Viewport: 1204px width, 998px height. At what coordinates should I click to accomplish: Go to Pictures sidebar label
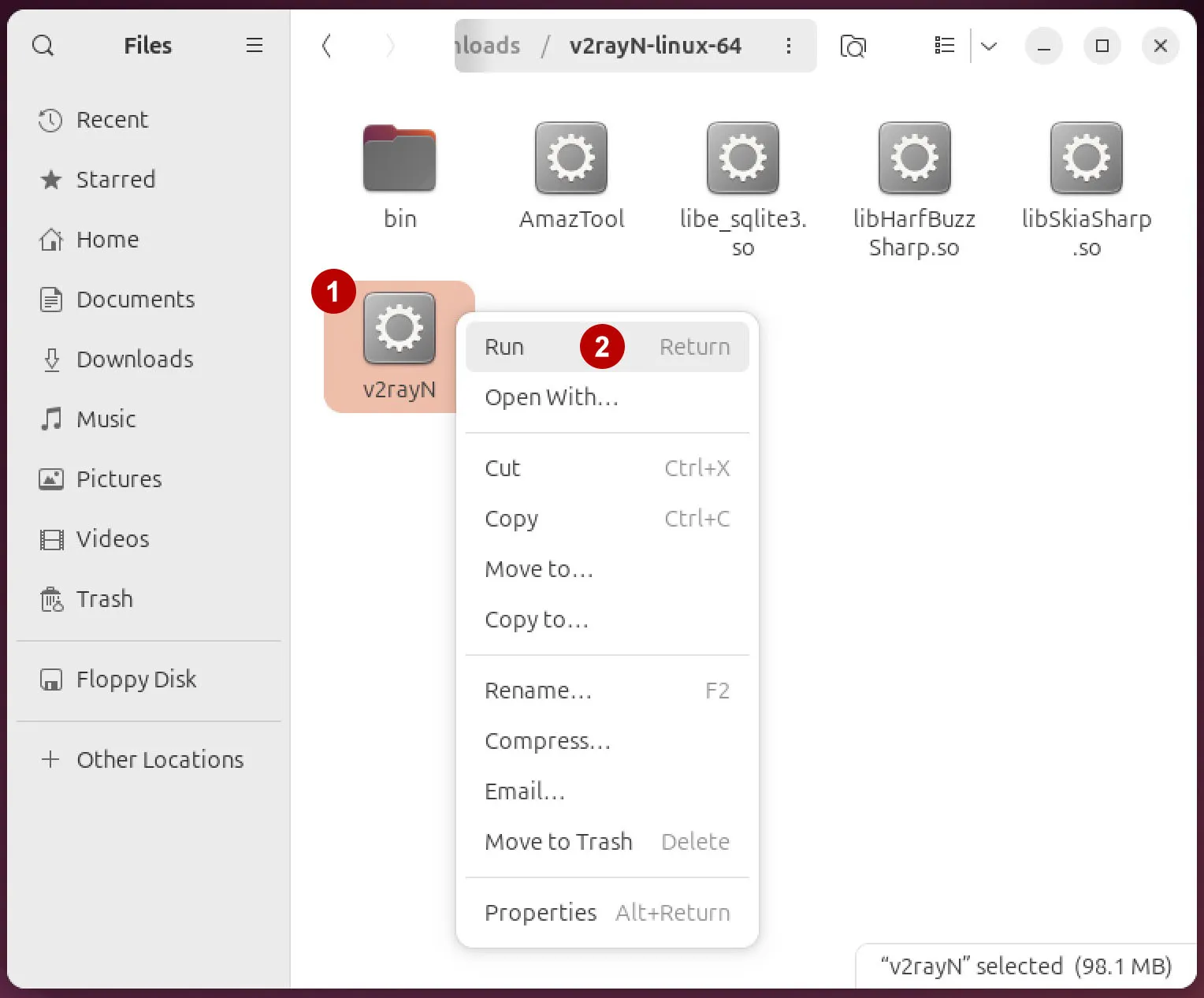(119, 479)
